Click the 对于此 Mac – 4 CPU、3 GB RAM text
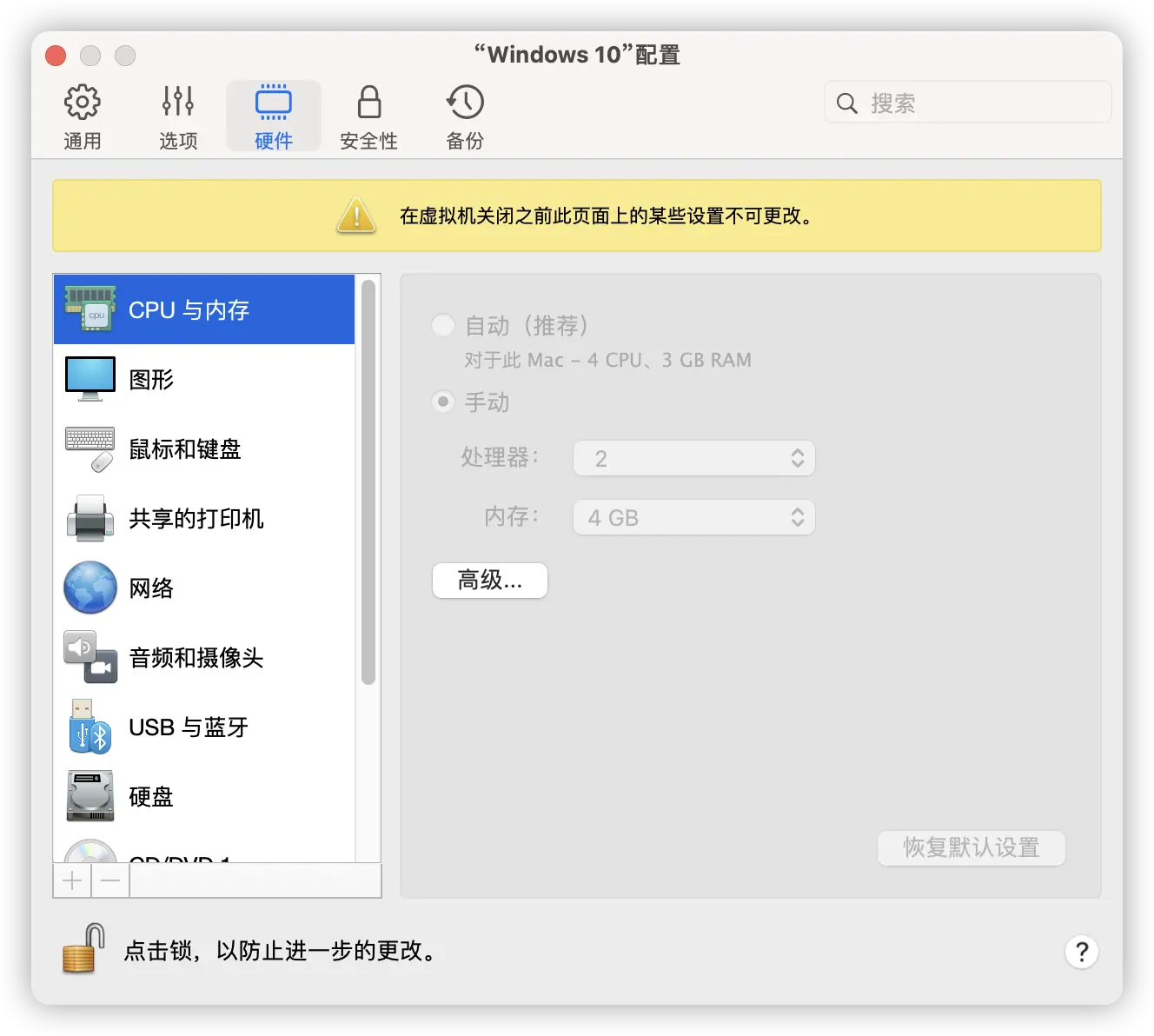 pyautogui.click(x=607, y=360)
